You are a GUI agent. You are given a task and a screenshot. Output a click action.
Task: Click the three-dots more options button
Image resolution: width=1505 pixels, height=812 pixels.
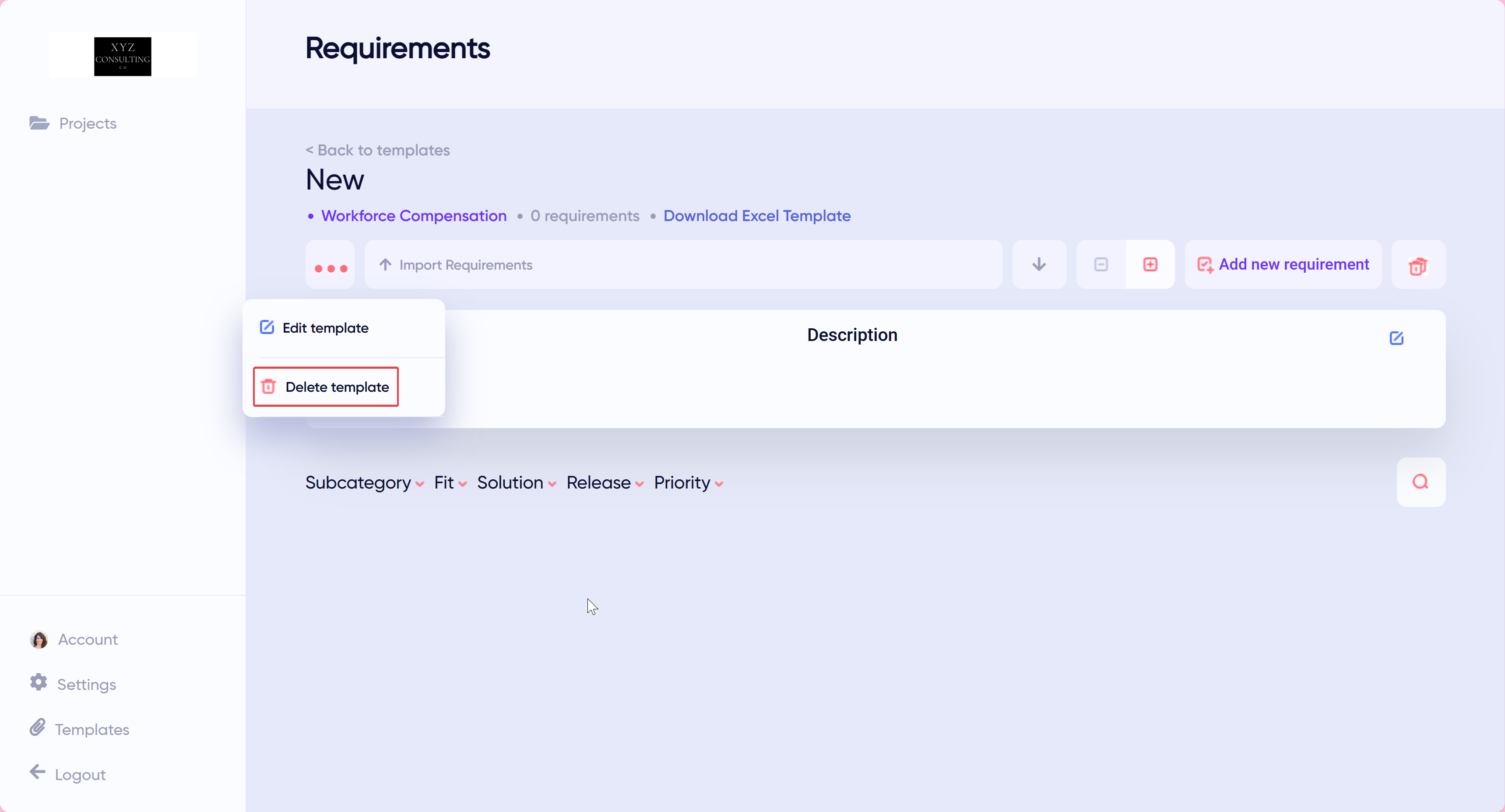[330, 265]
